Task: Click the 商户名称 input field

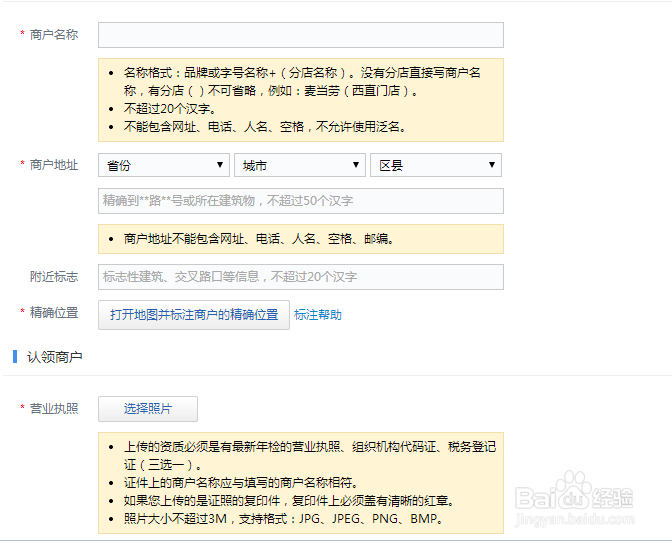Action: pyautogui.click(x=300, y=35)
